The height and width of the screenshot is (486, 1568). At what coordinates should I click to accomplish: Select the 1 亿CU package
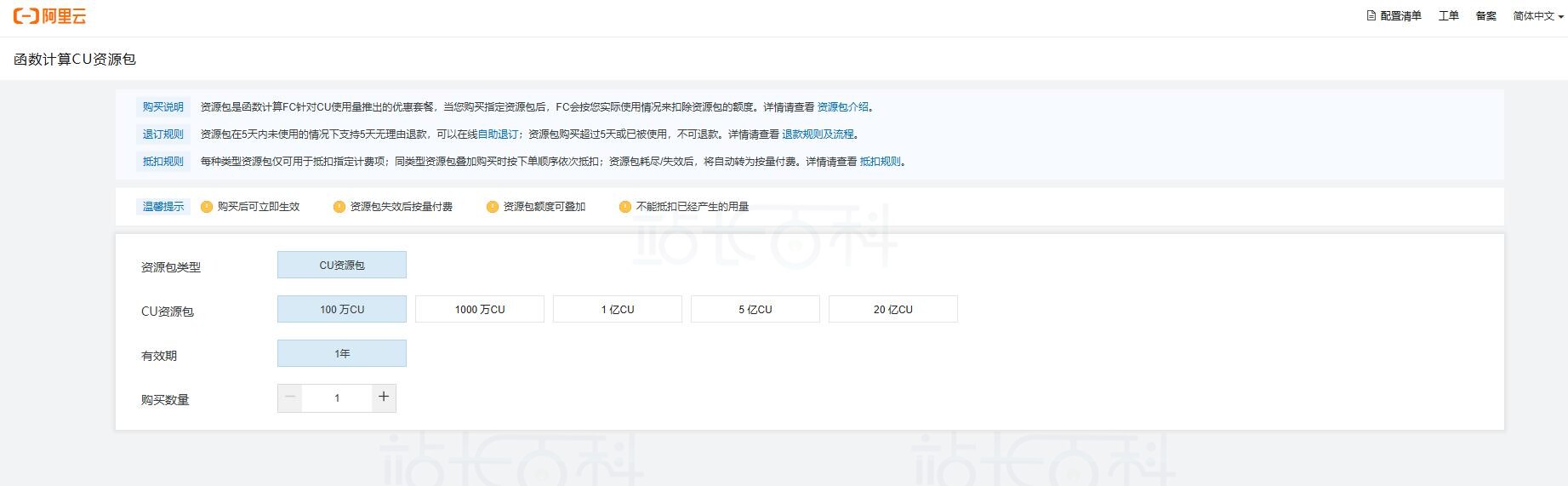tap(618, 309)
